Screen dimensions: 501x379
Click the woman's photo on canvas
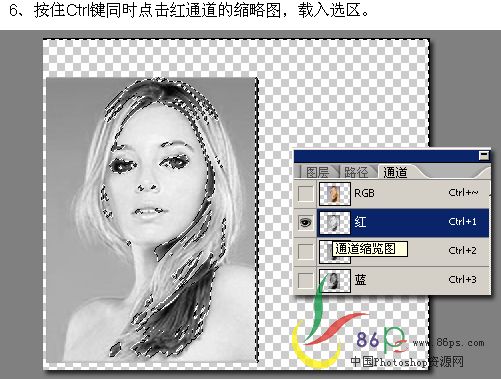pyautogui.click(x=152, y=220)
